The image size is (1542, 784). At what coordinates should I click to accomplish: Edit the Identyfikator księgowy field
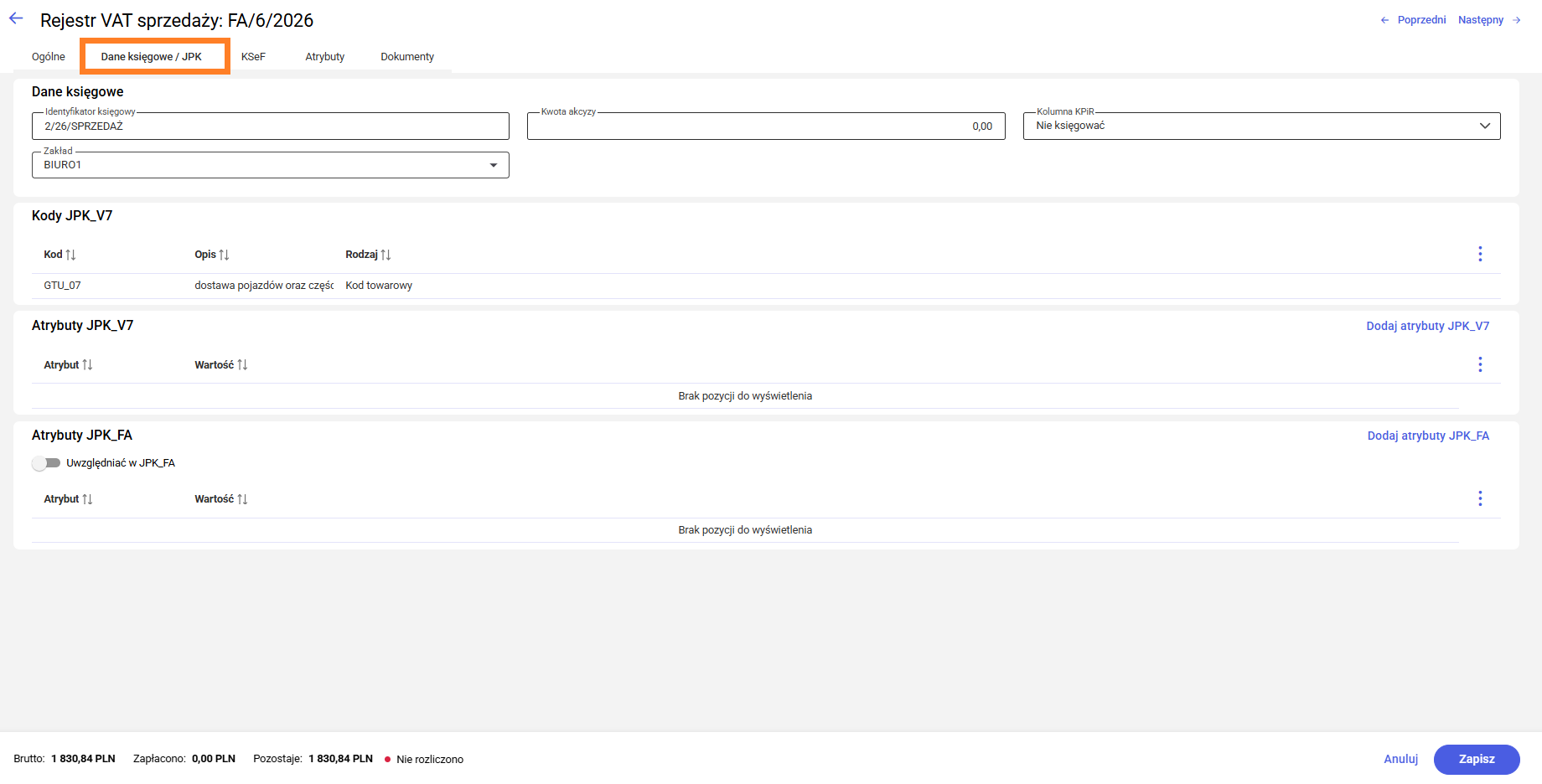271,126
